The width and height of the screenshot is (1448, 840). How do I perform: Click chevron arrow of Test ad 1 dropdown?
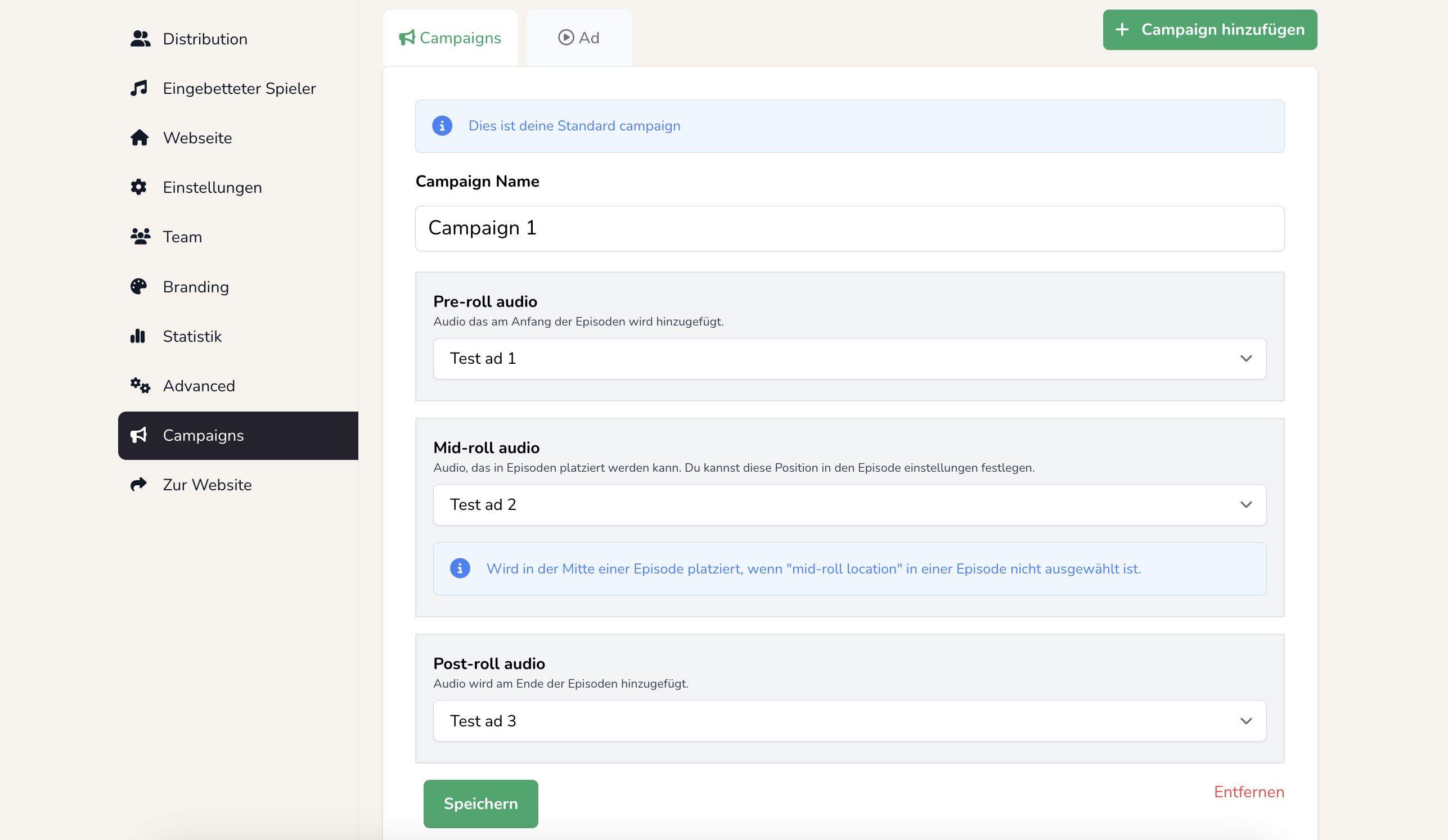(1245, 359)
